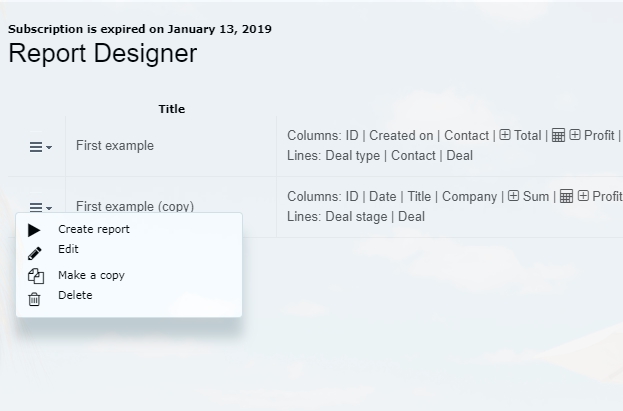
Task: Click the plus box icon before Sum
Action: tap(513, 196)
